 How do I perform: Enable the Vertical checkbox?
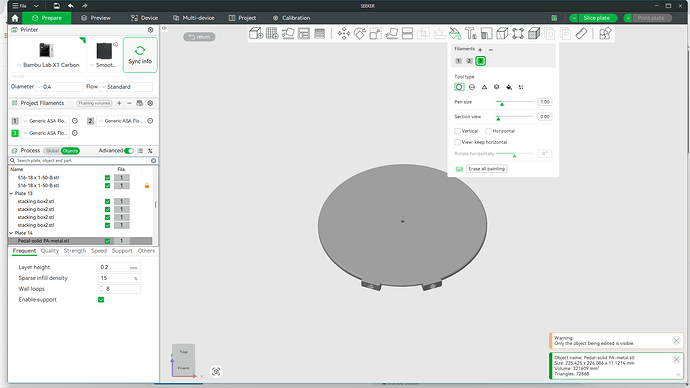458,131
